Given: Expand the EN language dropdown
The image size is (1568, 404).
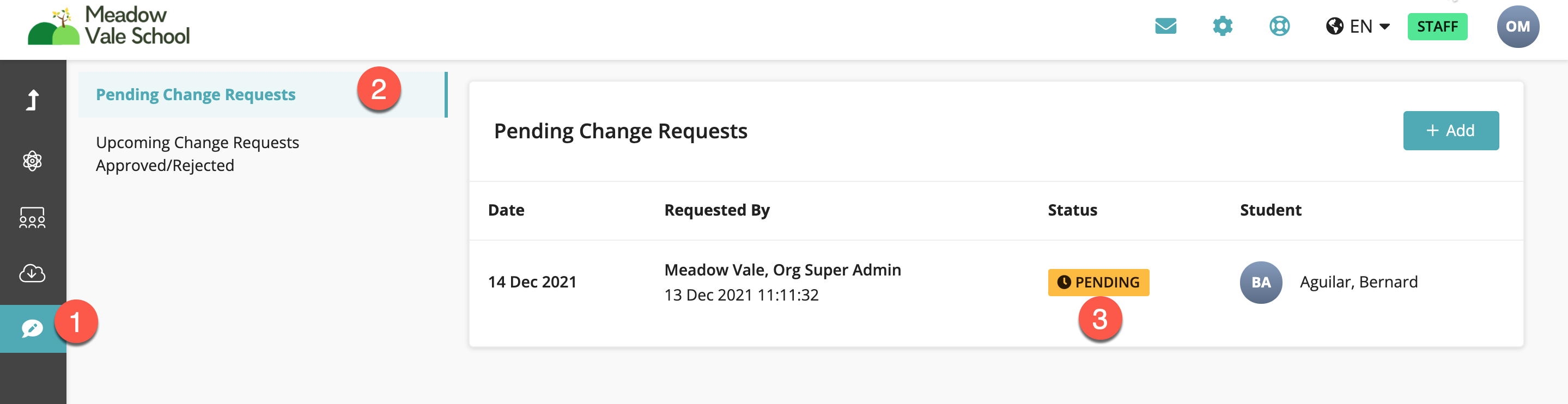Looking at the screenshot, I should tap(1358, 27).
